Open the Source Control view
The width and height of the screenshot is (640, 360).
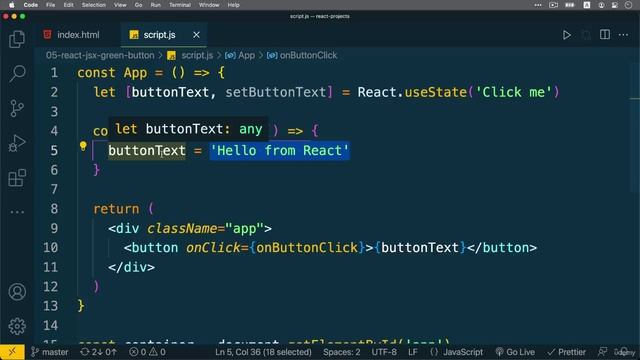[x=17, y=109]
